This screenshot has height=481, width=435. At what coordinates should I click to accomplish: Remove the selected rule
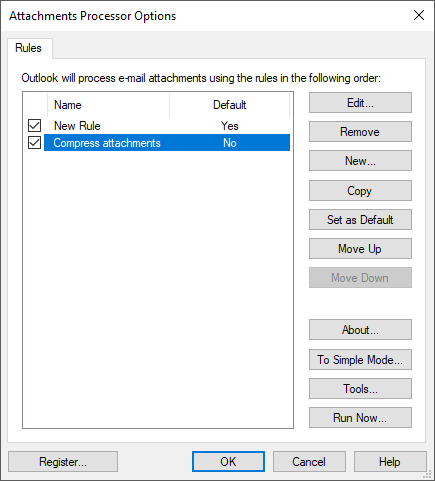point(360,132)
